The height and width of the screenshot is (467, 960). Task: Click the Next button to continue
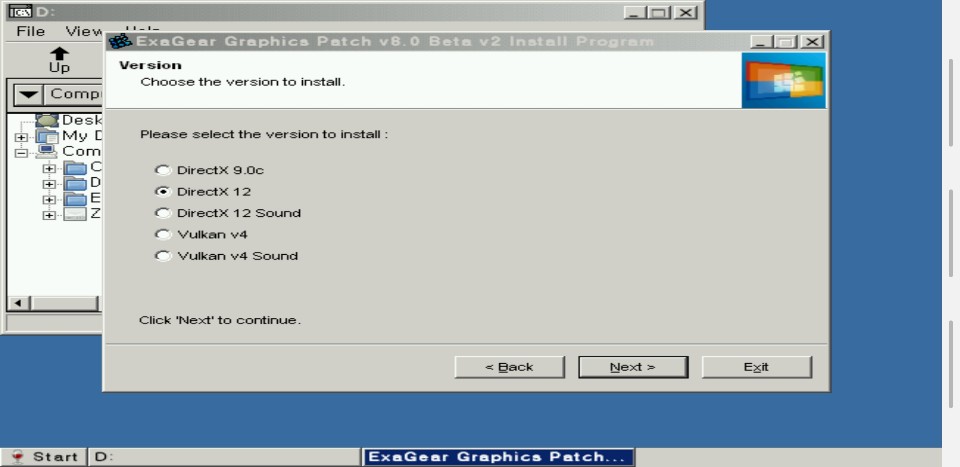pyautogui.click(x=633, y=367)
